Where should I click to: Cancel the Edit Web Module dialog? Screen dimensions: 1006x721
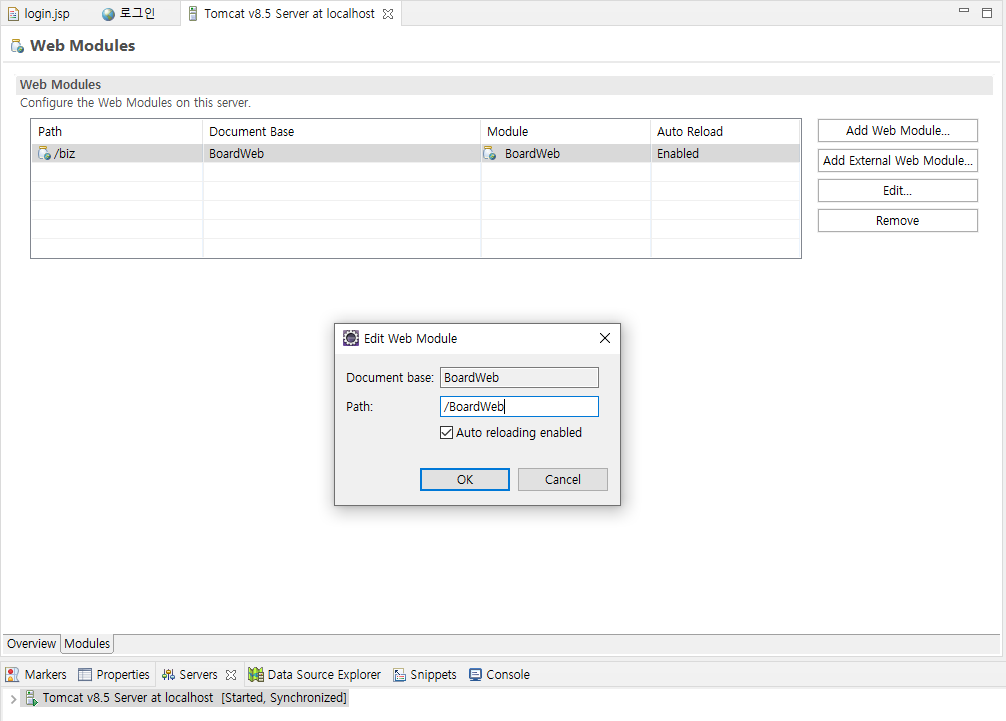(x=563, y=479)
